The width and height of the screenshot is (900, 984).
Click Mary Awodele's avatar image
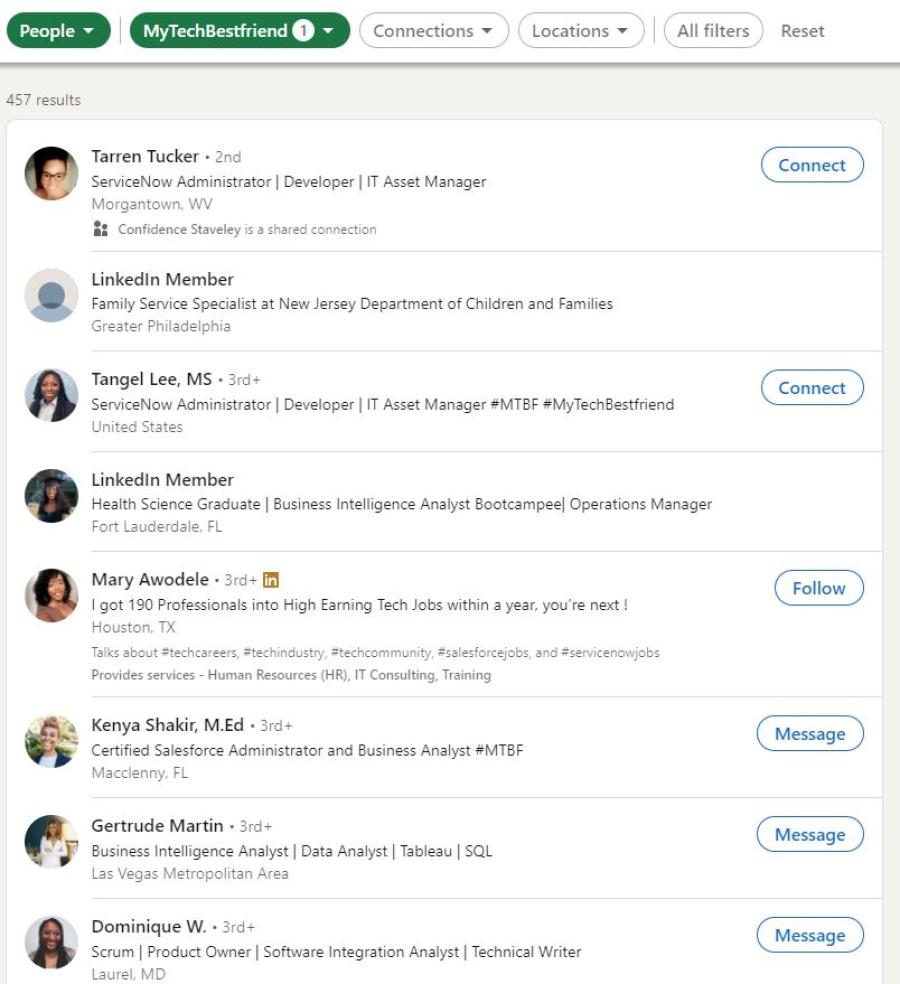[51, 596]
